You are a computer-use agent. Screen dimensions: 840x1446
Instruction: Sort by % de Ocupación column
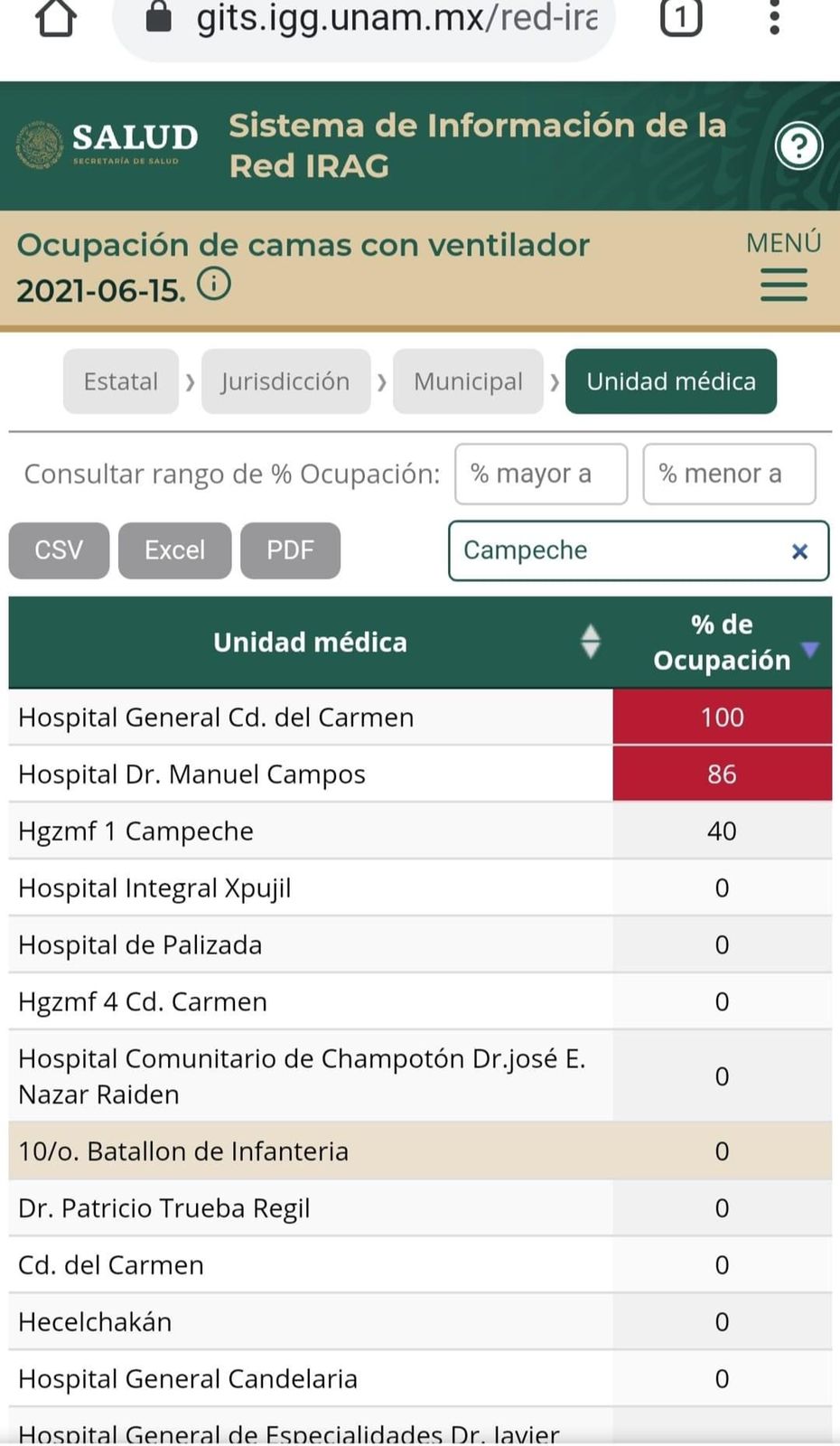tap(810, 649)
